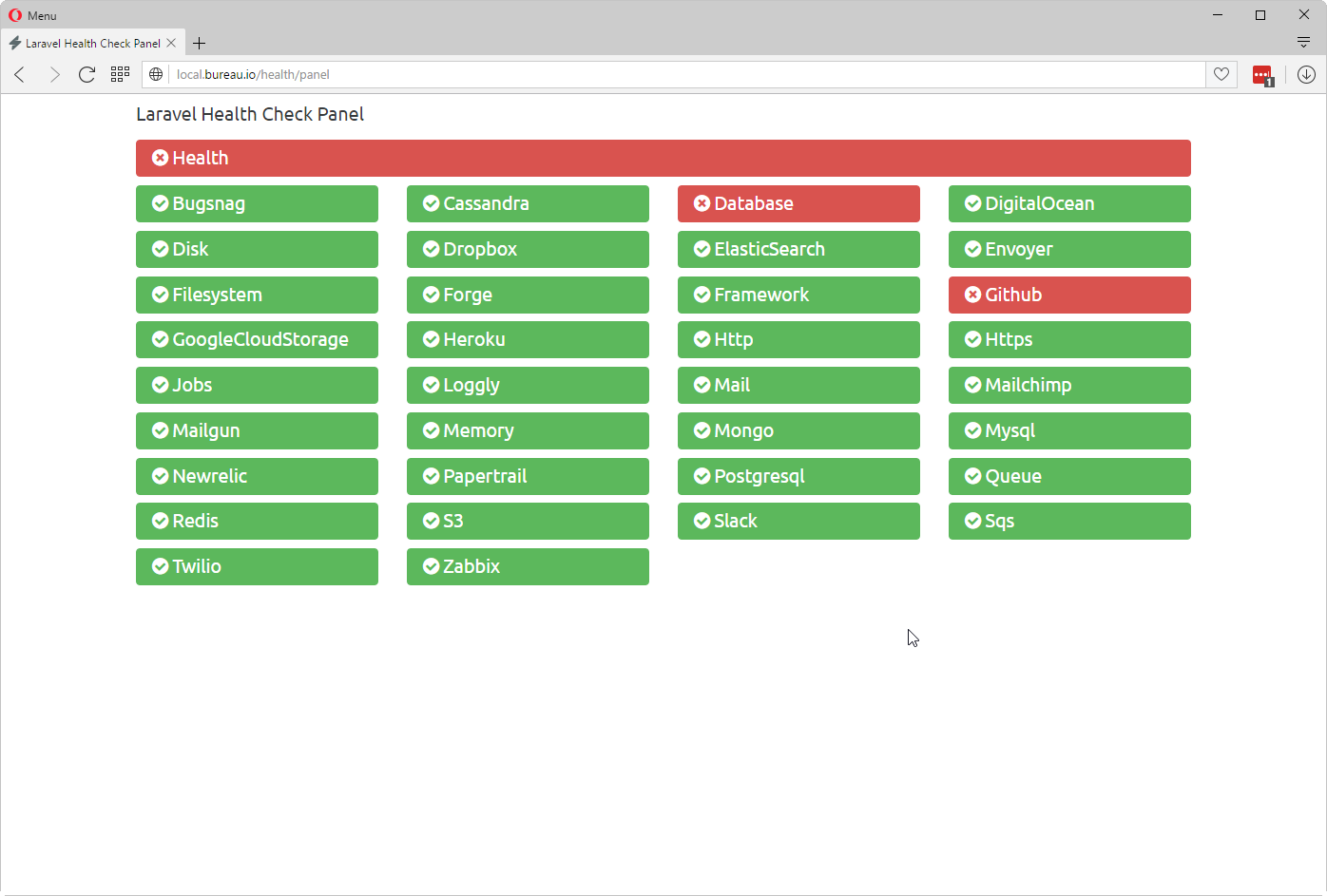The image size is (1327, 896).
Task: Click the Forge check button
Action: tap(528, 295)
